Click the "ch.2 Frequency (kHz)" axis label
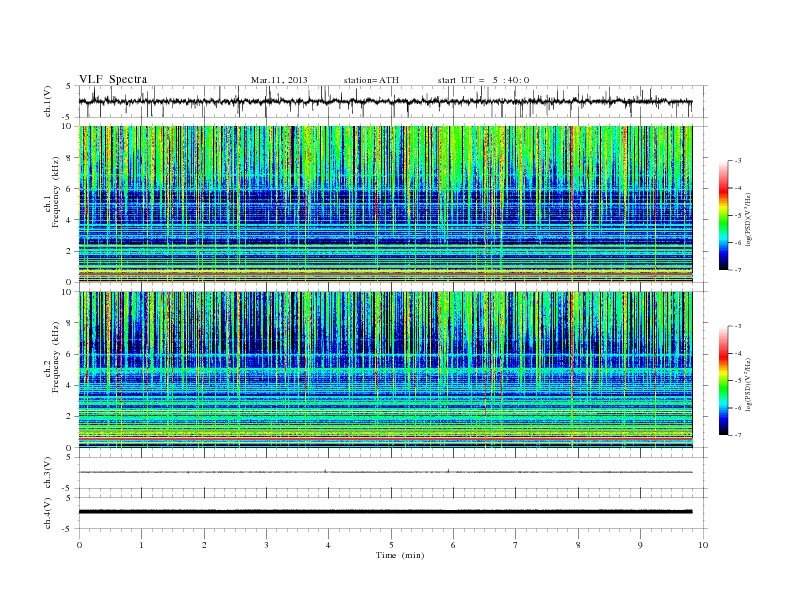 click(x=52, y=357)
